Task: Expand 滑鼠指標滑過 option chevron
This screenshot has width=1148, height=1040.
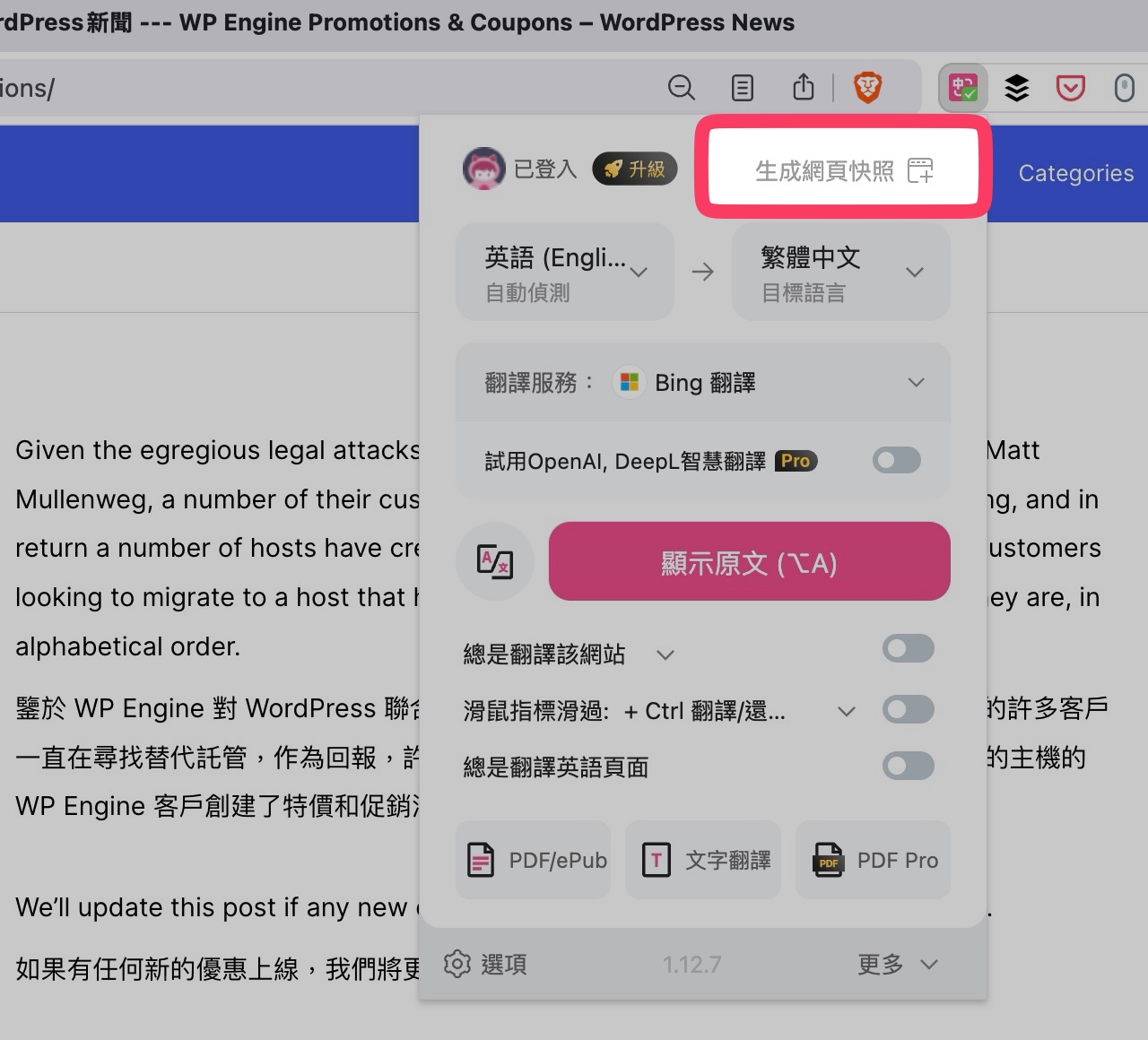Action: pyautogui.click(x=846, y=711)
